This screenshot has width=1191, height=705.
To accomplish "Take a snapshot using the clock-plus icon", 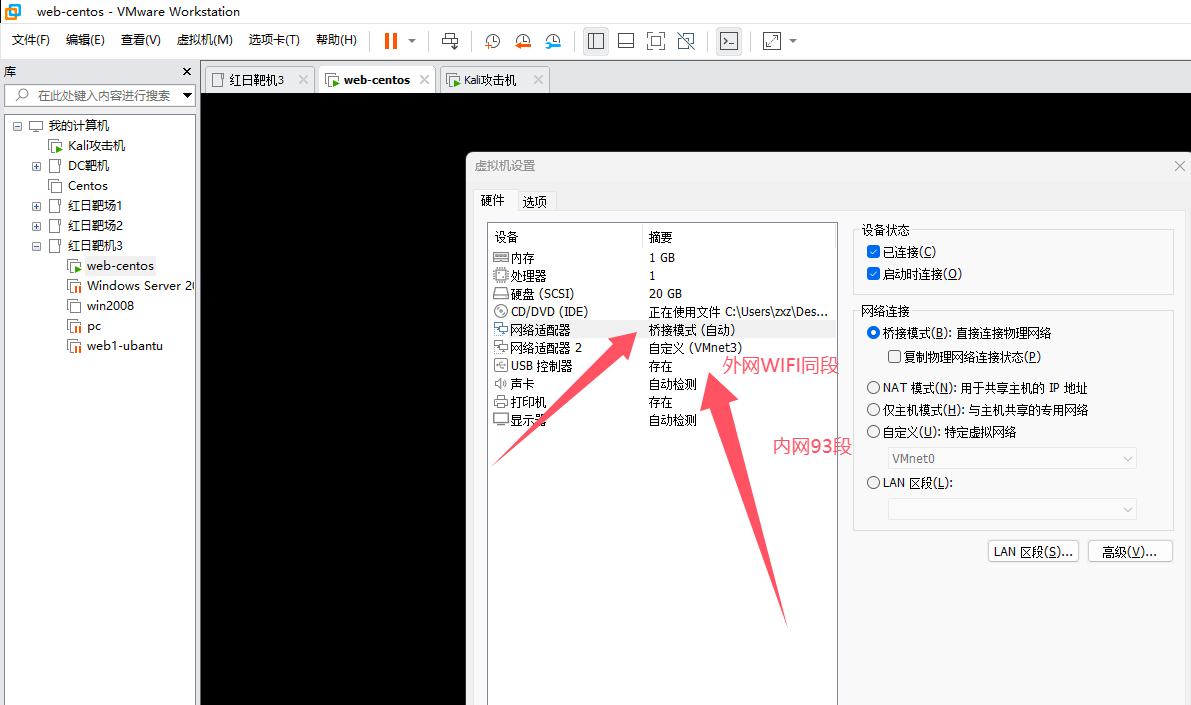I will pyautogui.click(x=492, y=41).
